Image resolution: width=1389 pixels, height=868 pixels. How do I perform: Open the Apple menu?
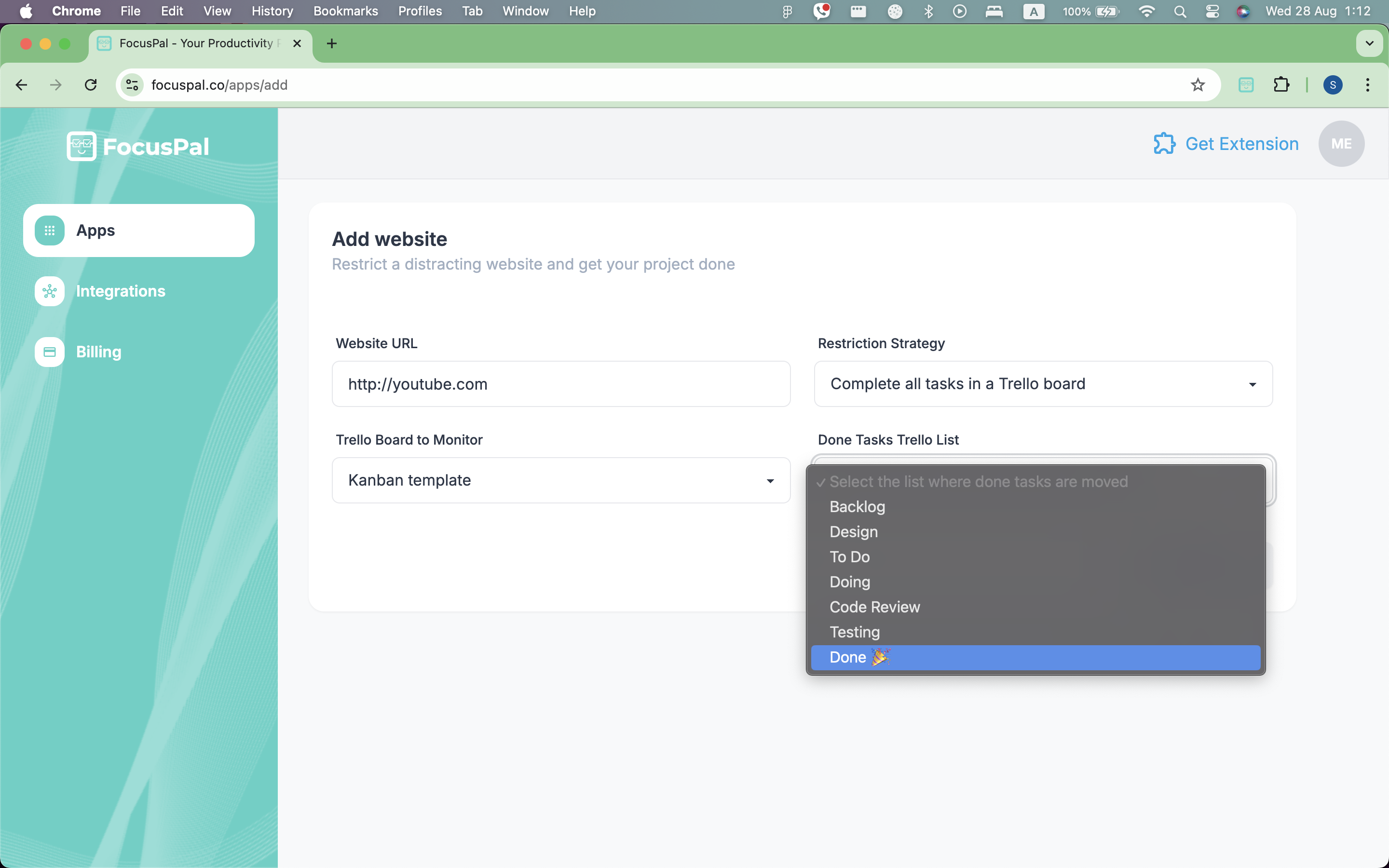point(26,11)
